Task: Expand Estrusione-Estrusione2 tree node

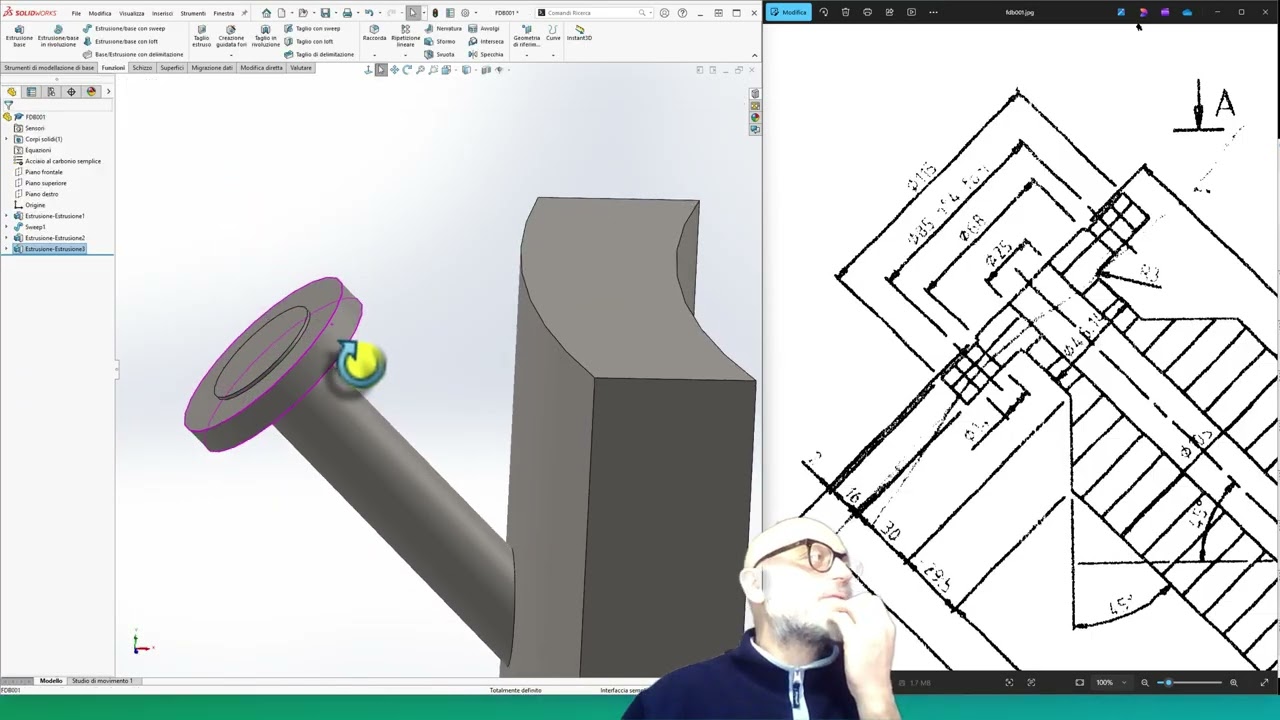Action: (x=7, y=238)
